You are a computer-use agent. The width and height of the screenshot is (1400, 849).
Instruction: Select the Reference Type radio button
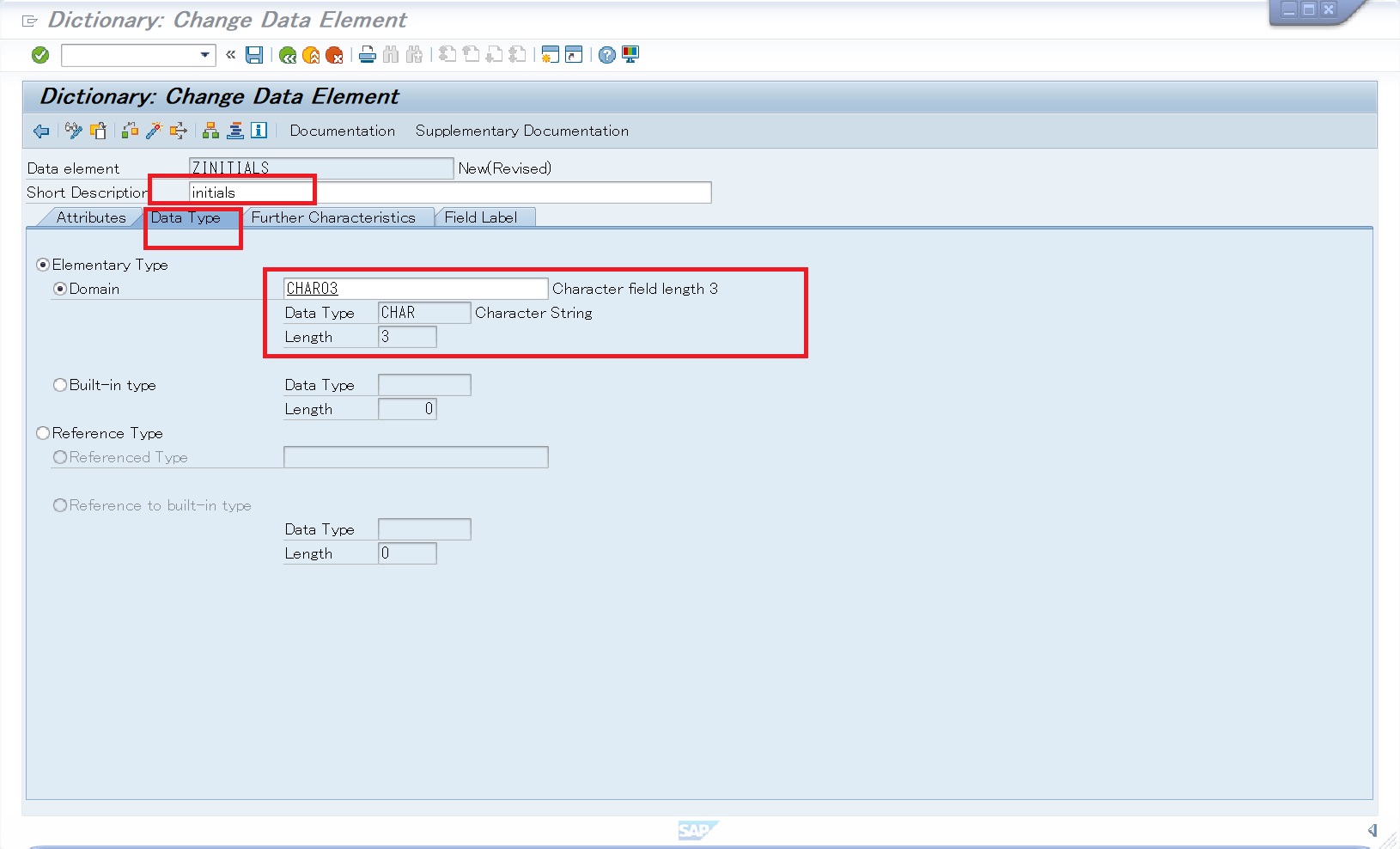pos(43,433)
